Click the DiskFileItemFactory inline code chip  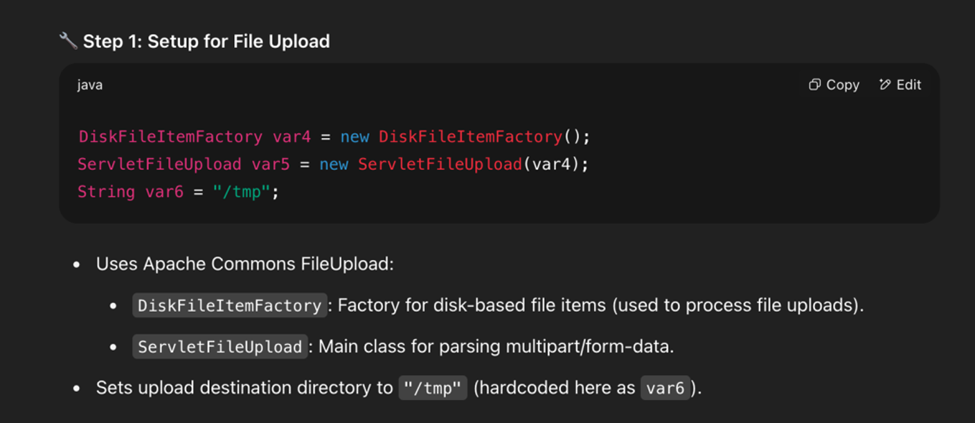tap(230, 305)
